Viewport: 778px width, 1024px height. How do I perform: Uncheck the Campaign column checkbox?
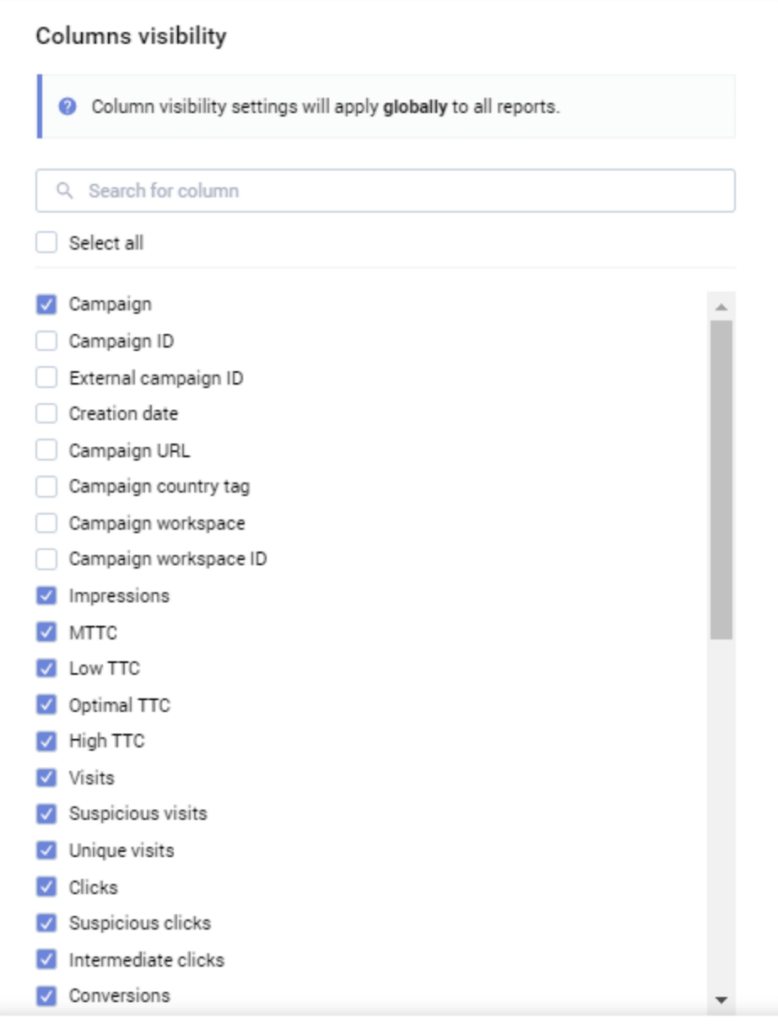pos(46,304)
